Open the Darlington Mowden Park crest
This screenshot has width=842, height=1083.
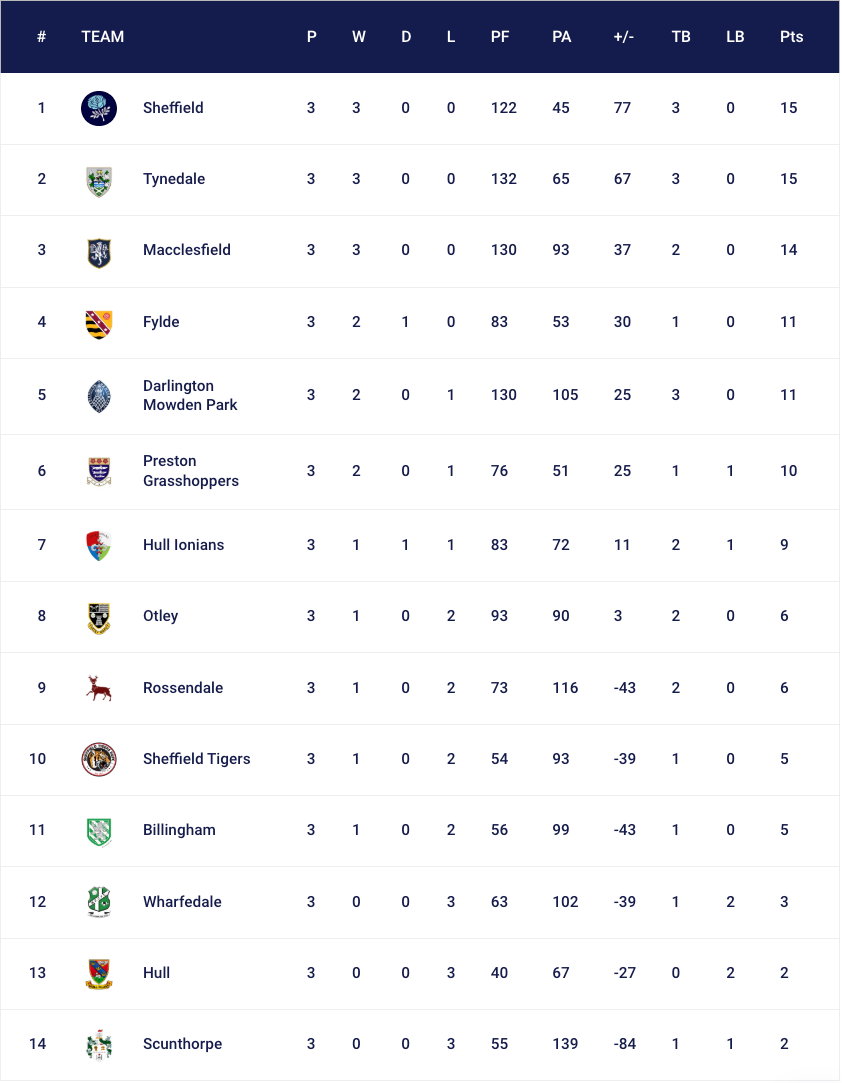[99, 396]
